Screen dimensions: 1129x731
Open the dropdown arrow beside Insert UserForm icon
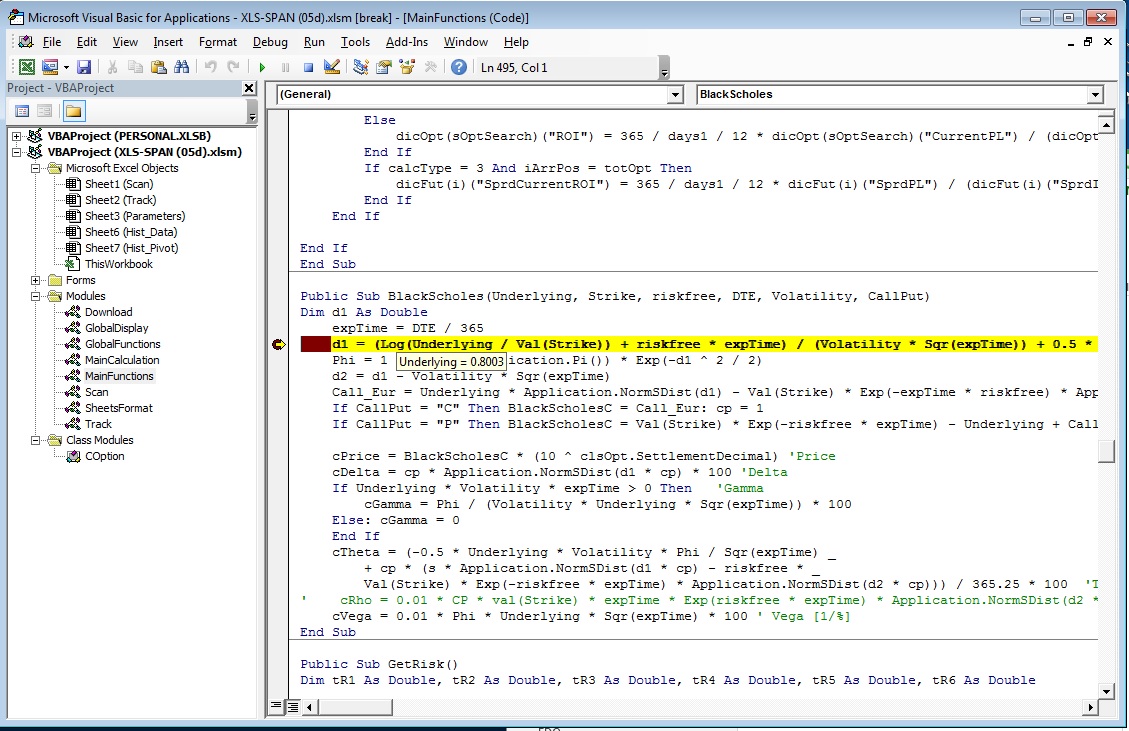coord(66,67)
